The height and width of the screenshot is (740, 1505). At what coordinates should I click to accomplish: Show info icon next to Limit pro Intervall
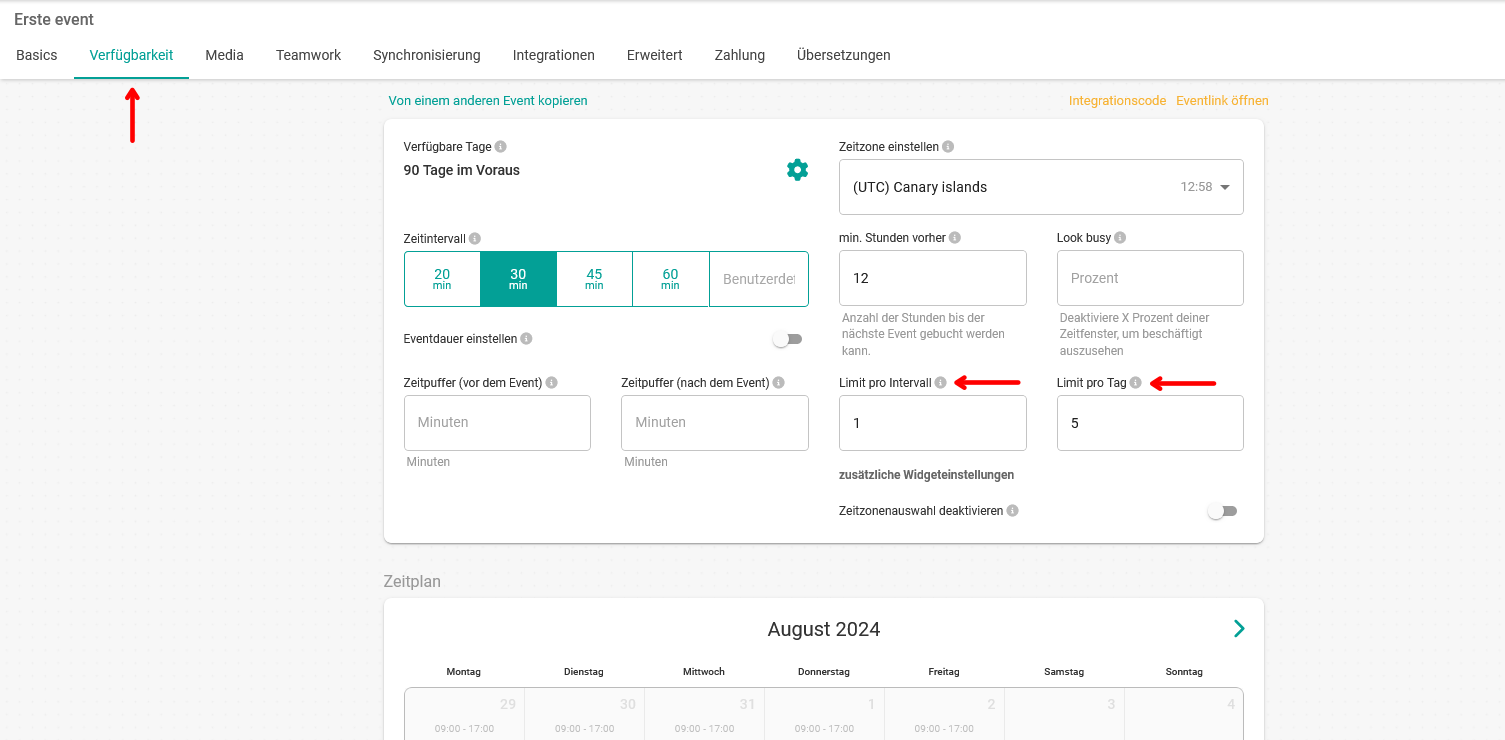pyautogui.click(x=940, y=383)
